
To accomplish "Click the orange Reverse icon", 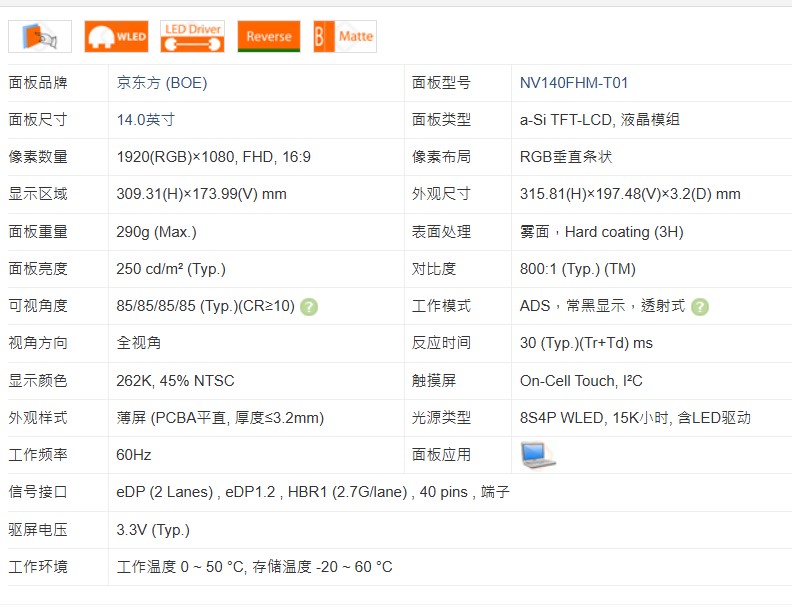I will (x=268, y=36).
